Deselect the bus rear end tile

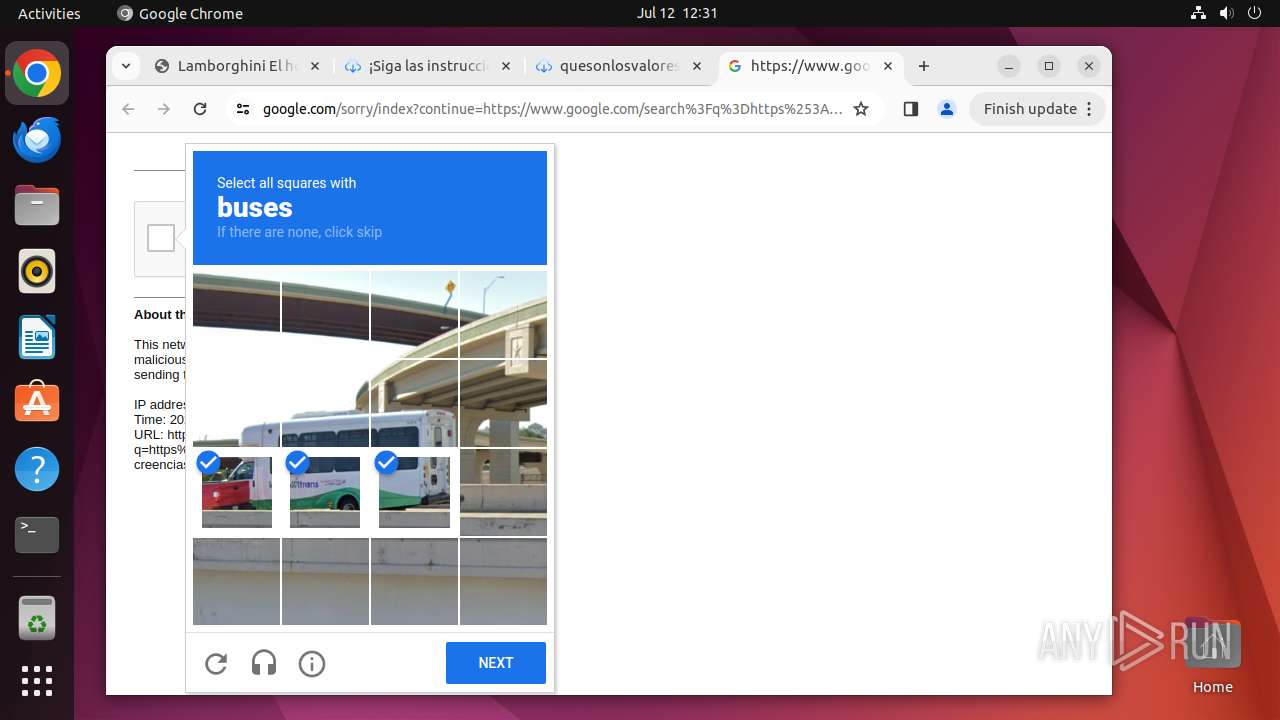[414, 492]
